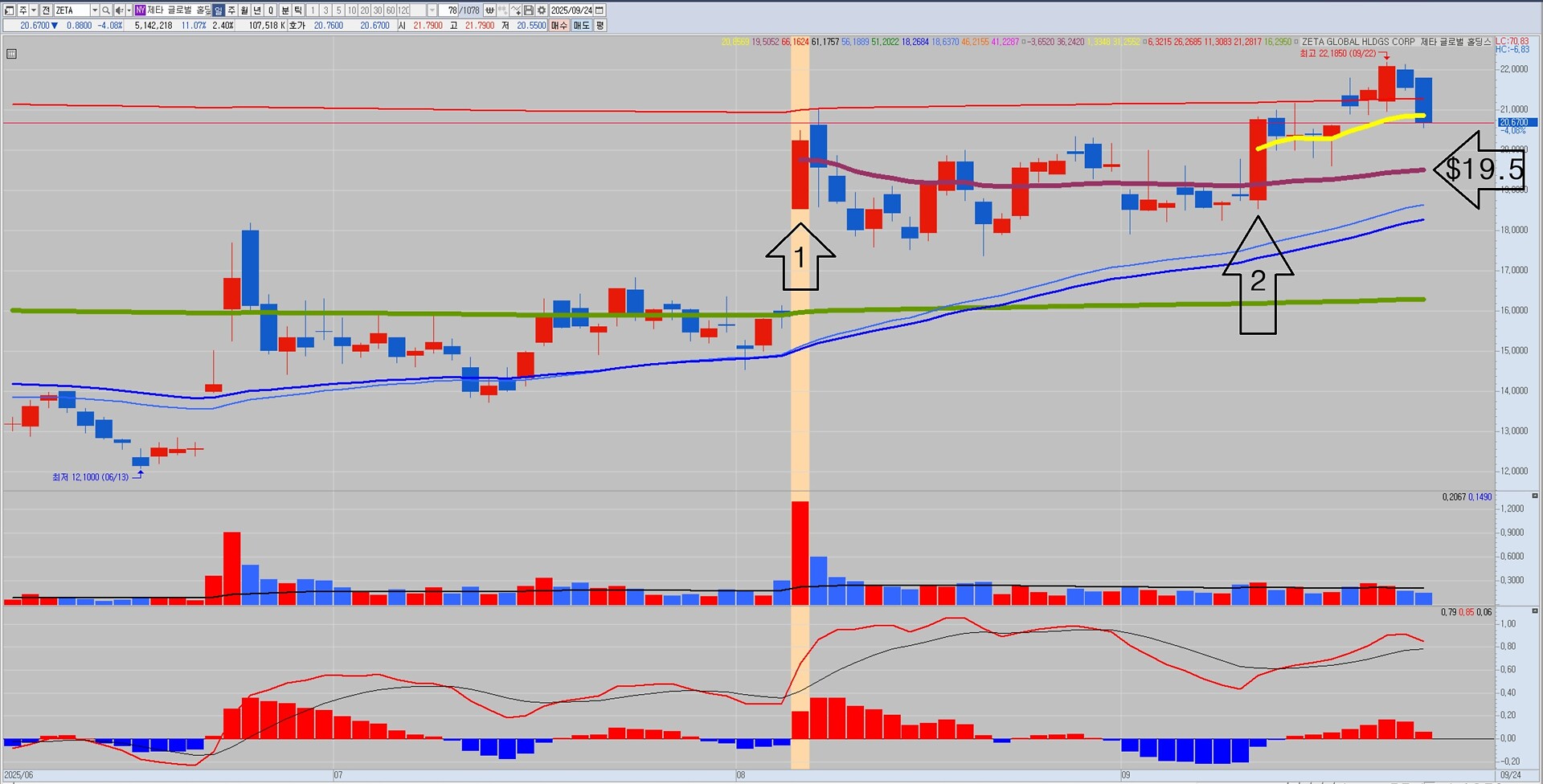Click the window layout icon at top-left

[x=10, y=10]
